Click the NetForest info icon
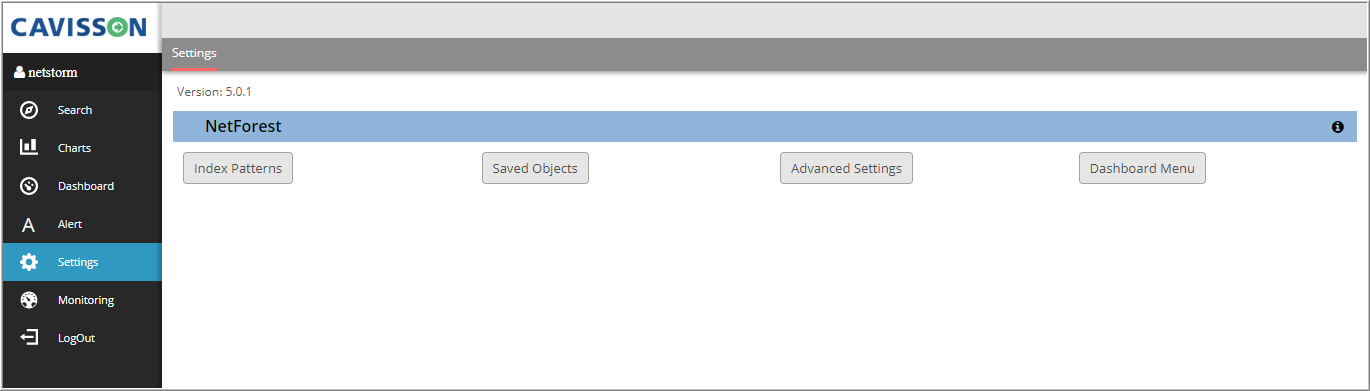 (x=1337, y=127)
